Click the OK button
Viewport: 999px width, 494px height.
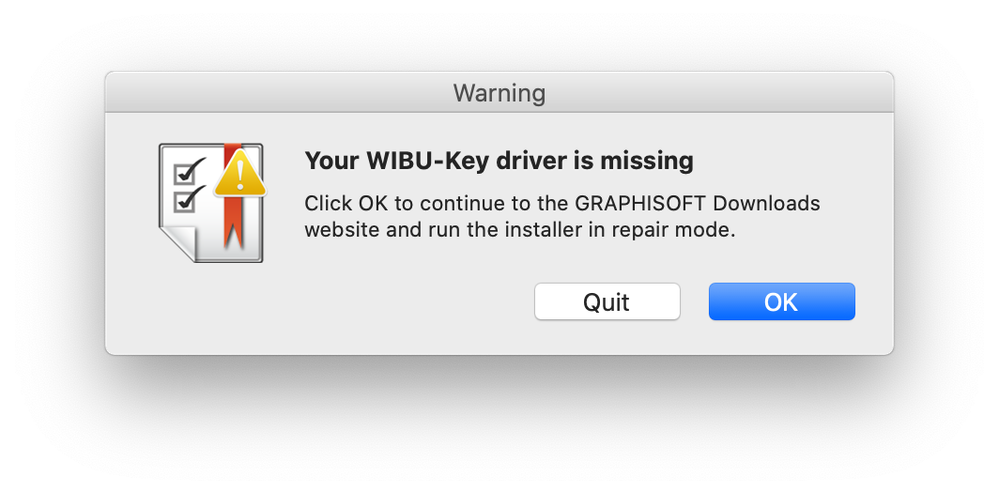click(x=781, y=301)
